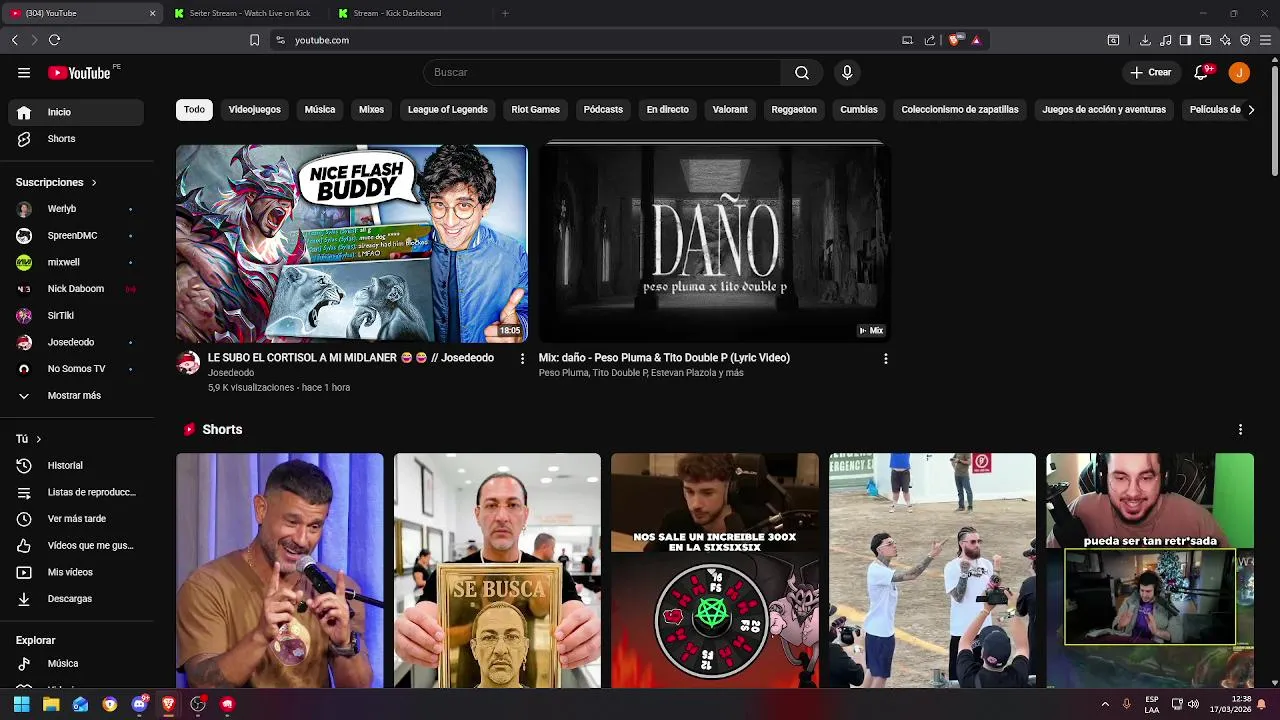Open SpreenDMC subscription channel

(76, 236)
